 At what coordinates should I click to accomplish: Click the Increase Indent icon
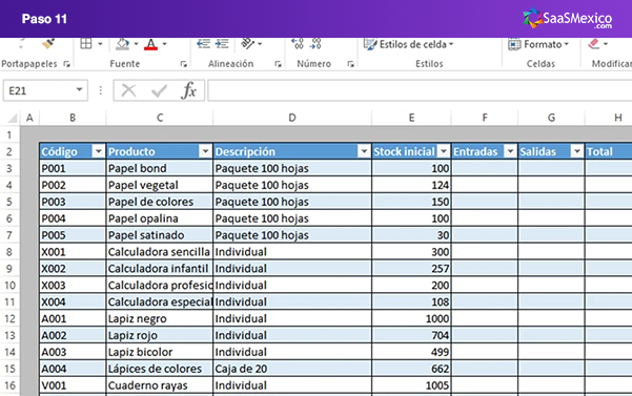(x=222, y=43)
